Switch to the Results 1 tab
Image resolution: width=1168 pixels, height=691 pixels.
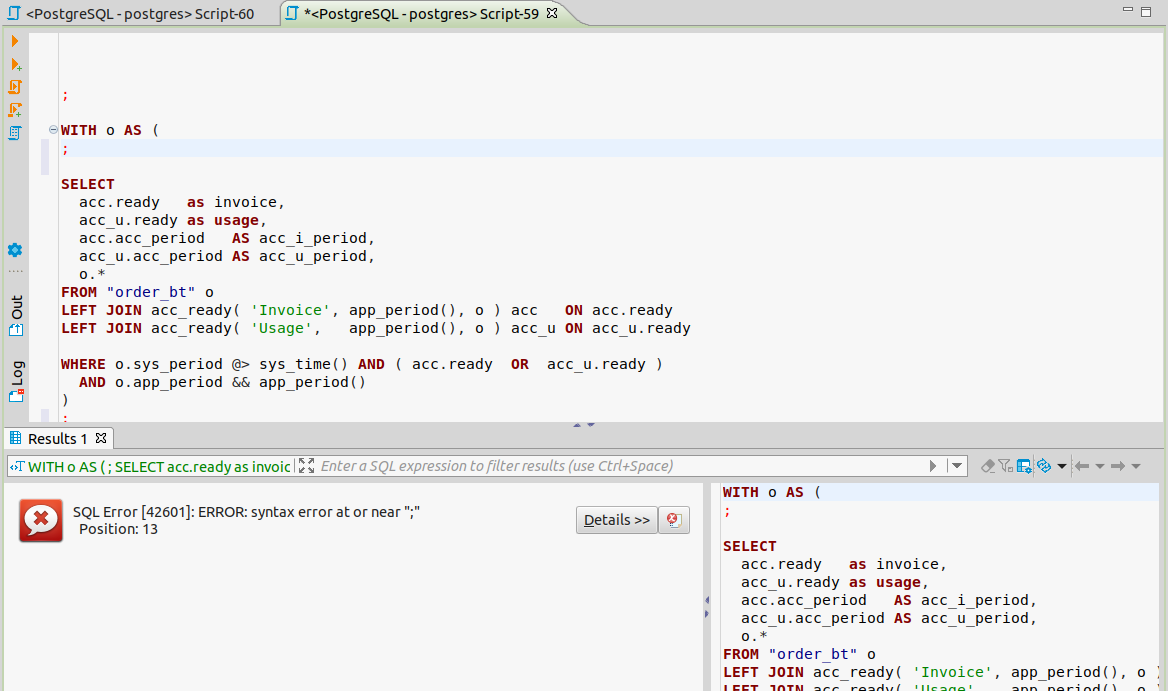point(57,438)
